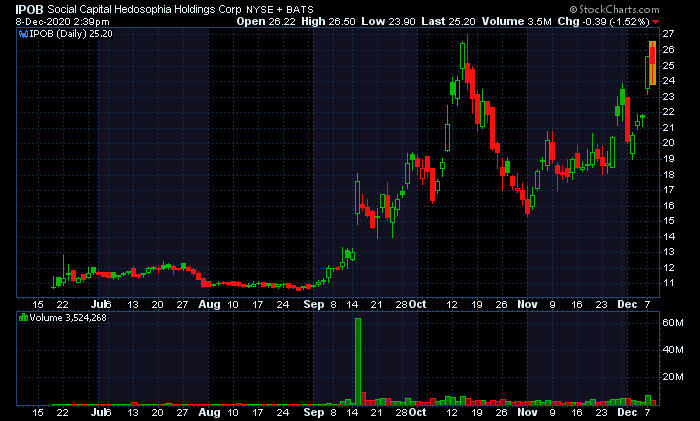700x421 pixels.
Task: Click the Chg -0.39 (-1.52%) value
Action: click(604, 21)
